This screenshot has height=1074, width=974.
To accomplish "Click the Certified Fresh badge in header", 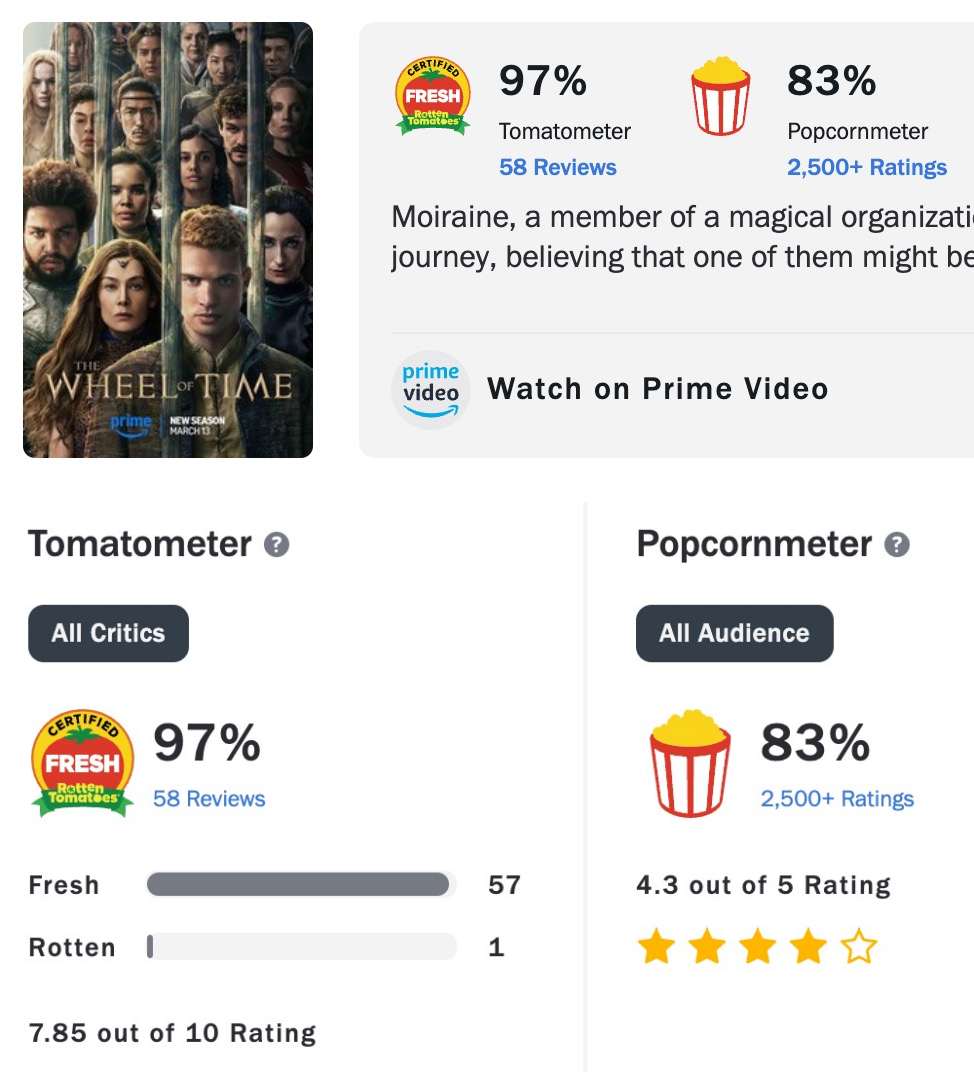I will click(x=432, y=97).
